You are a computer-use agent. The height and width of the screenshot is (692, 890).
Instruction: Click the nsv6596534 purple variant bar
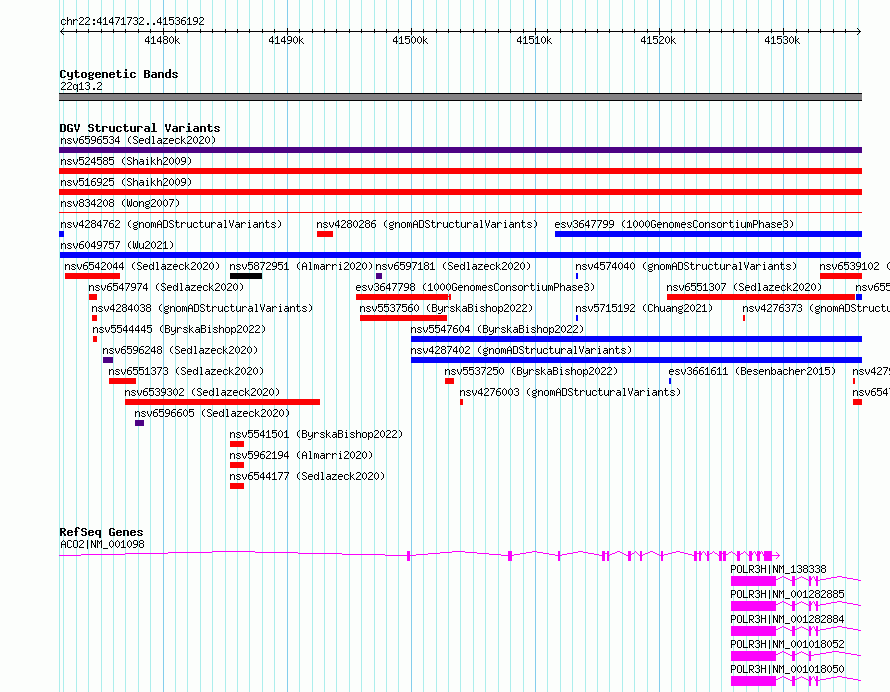(x=460, y=150)
